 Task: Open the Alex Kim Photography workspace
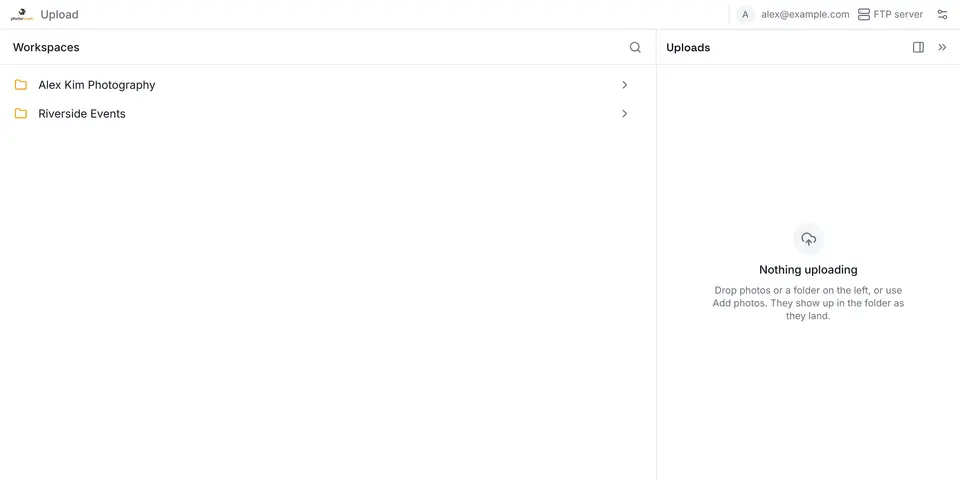point(323,84)
